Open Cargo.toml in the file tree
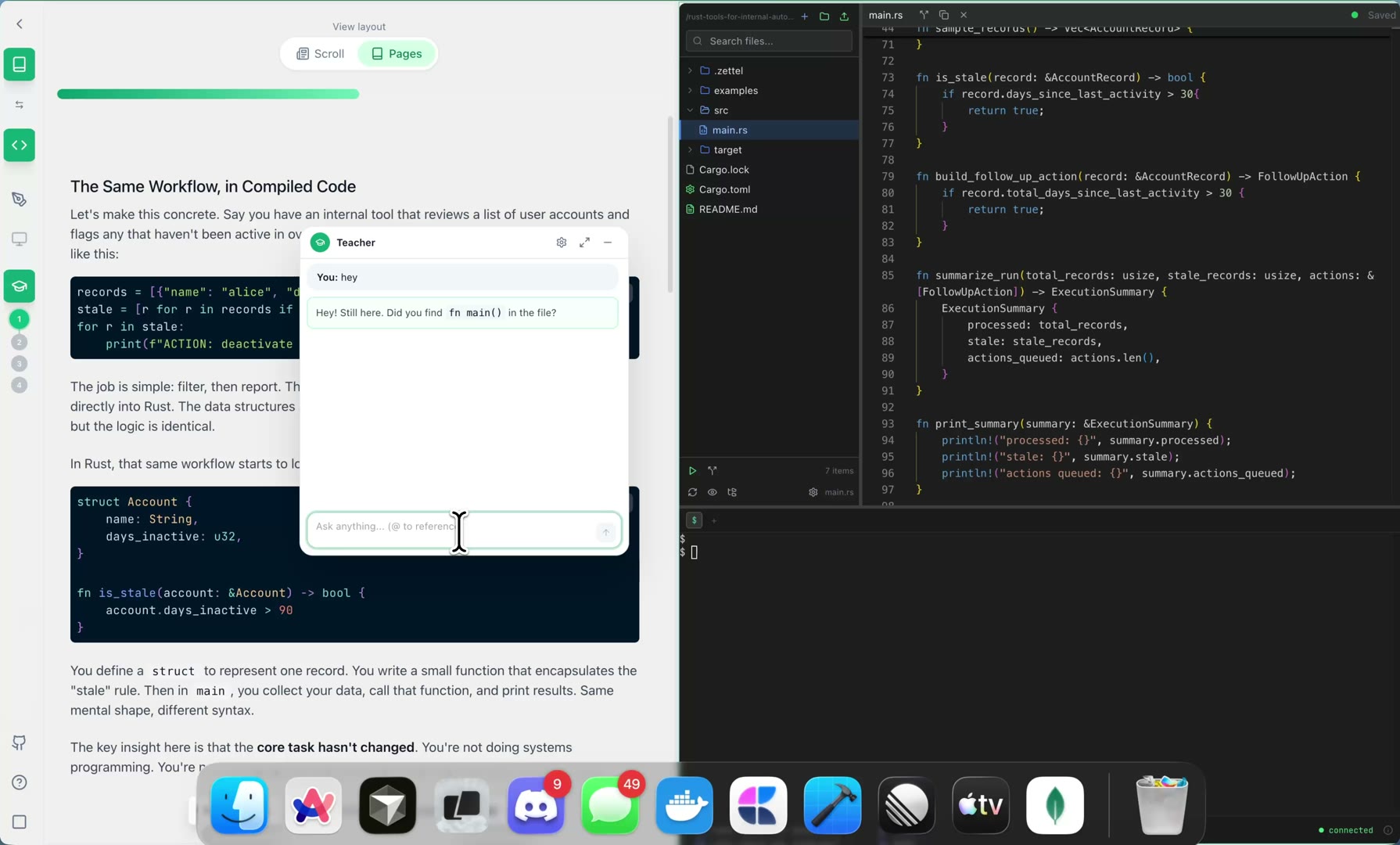The height and width of the screenshot is (845, 1400). [724, 189]
